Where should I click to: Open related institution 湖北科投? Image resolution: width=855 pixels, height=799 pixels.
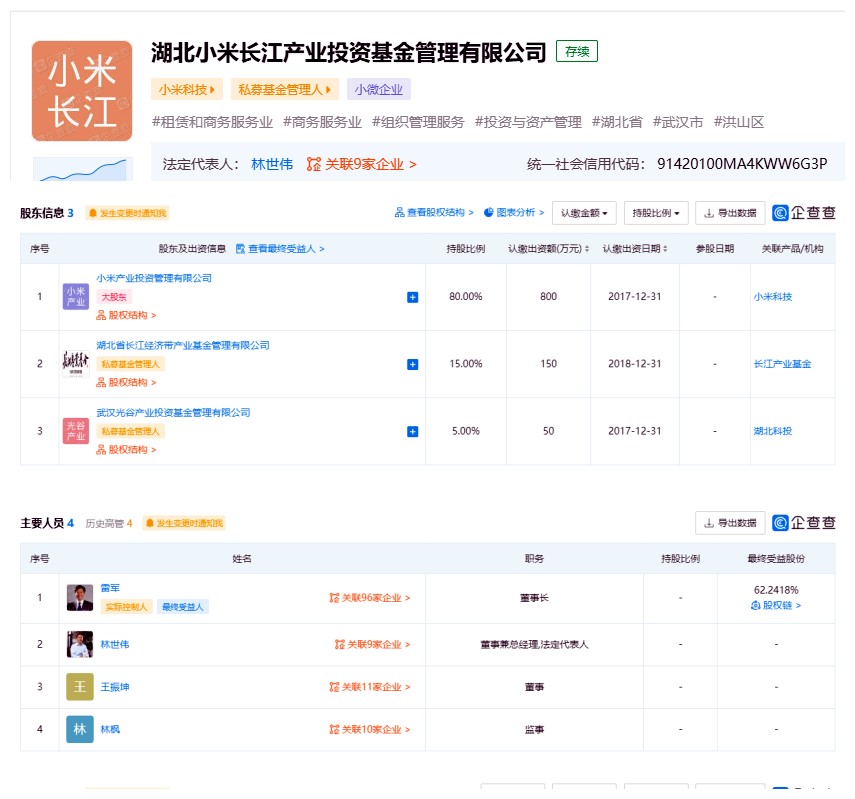point(773,431)
